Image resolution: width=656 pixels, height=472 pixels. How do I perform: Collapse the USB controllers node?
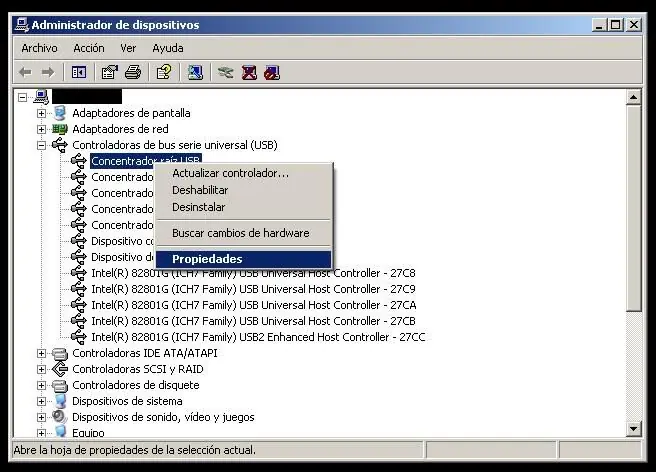[41, 145]
